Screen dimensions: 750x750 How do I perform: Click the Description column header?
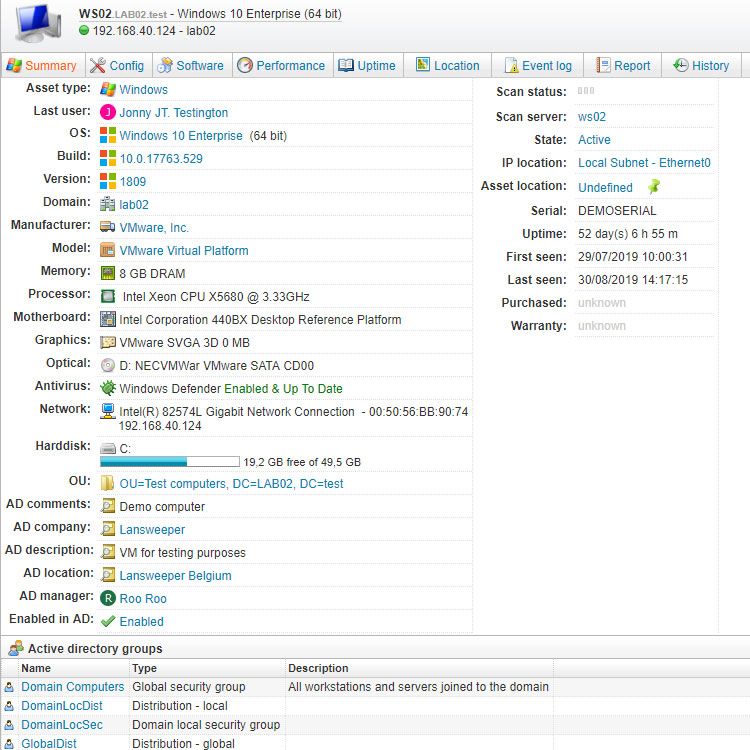click(318, 668)
